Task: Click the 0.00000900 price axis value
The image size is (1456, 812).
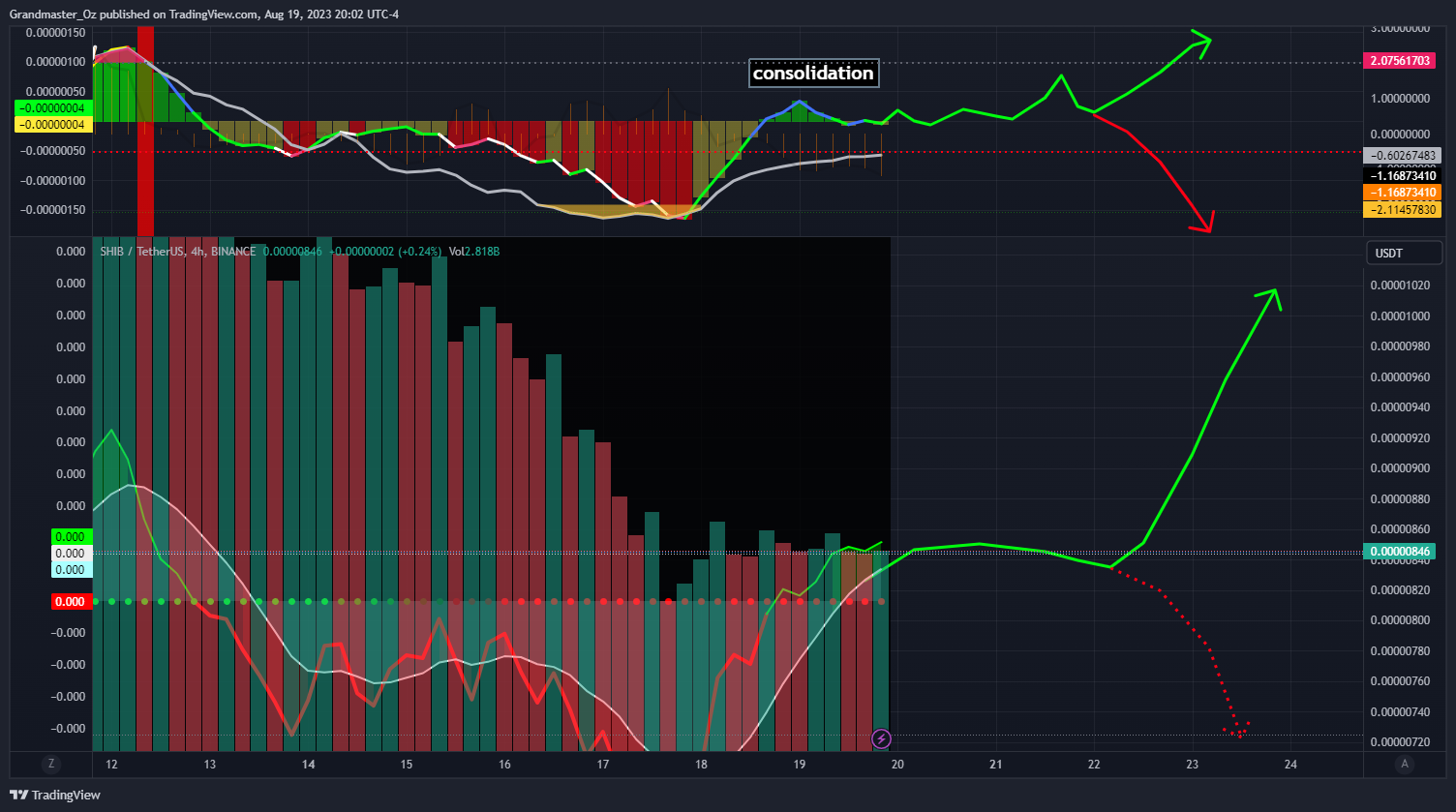Action: pos(1400,468)
